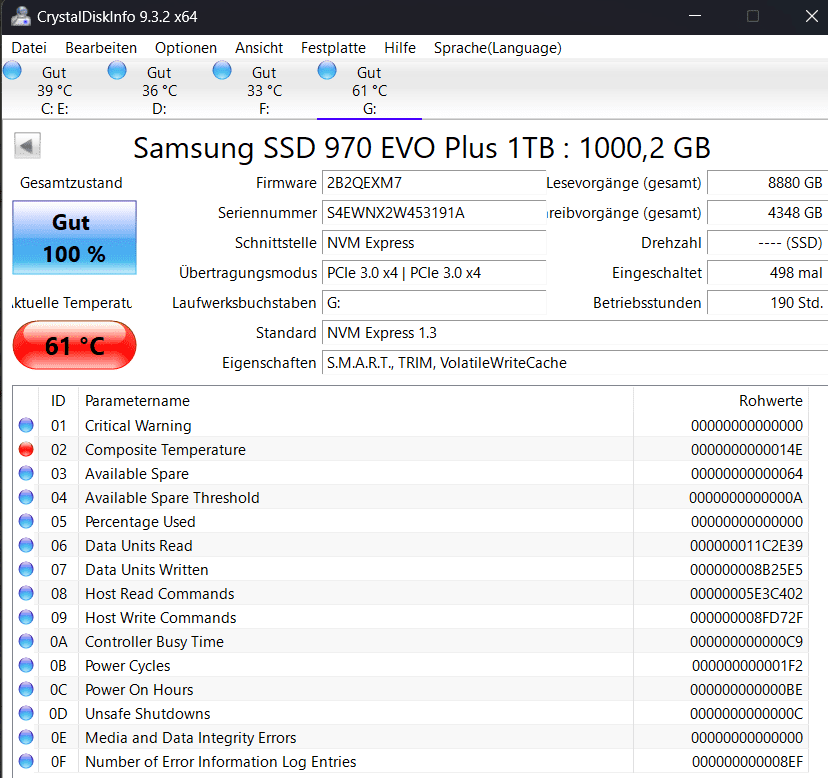Click raw value 000000000000C9
828x778 pixels.
[746, 642]
